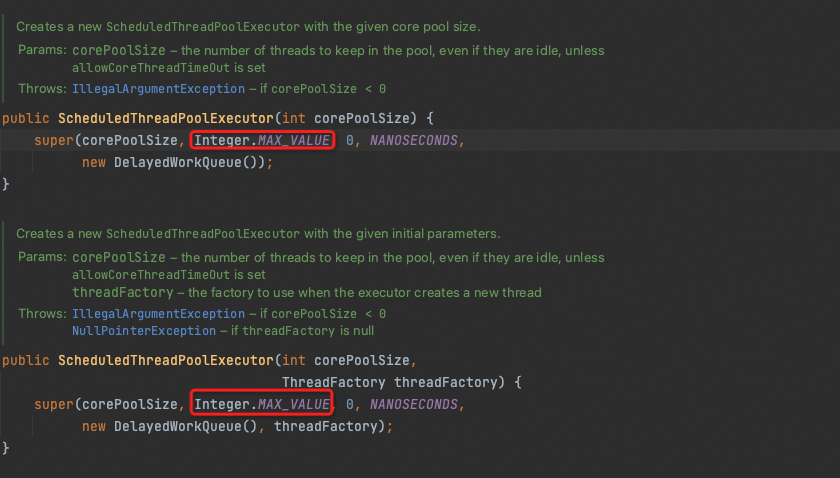Screen dimensions: 840x478
Task: Click 'DelayedWorkQueue' on the line ending '());'
Action: (178, 162)
